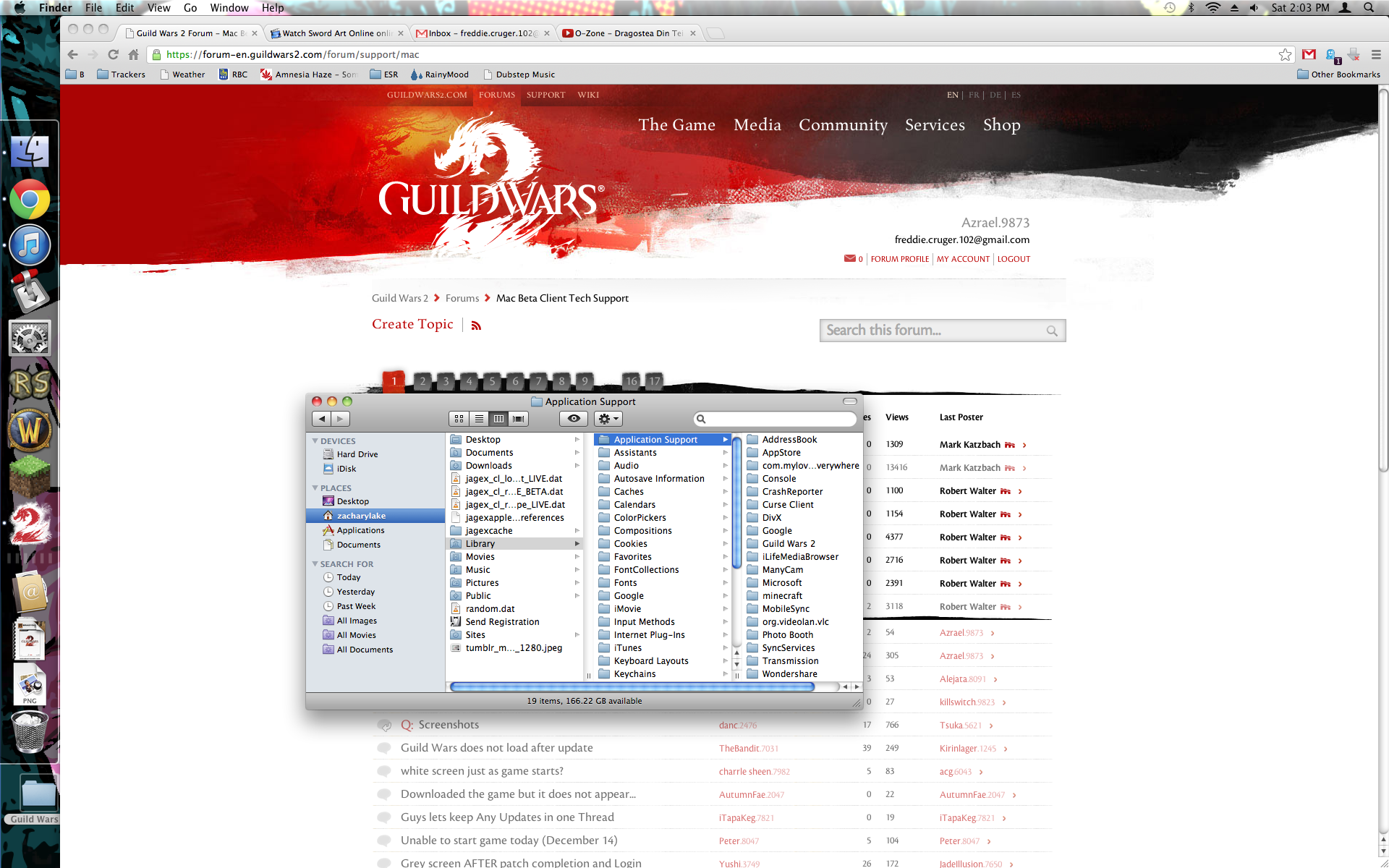1389x868 pixels.
Task: Click Finder horizontal scrollbar
Action: (x=632, y=686)
